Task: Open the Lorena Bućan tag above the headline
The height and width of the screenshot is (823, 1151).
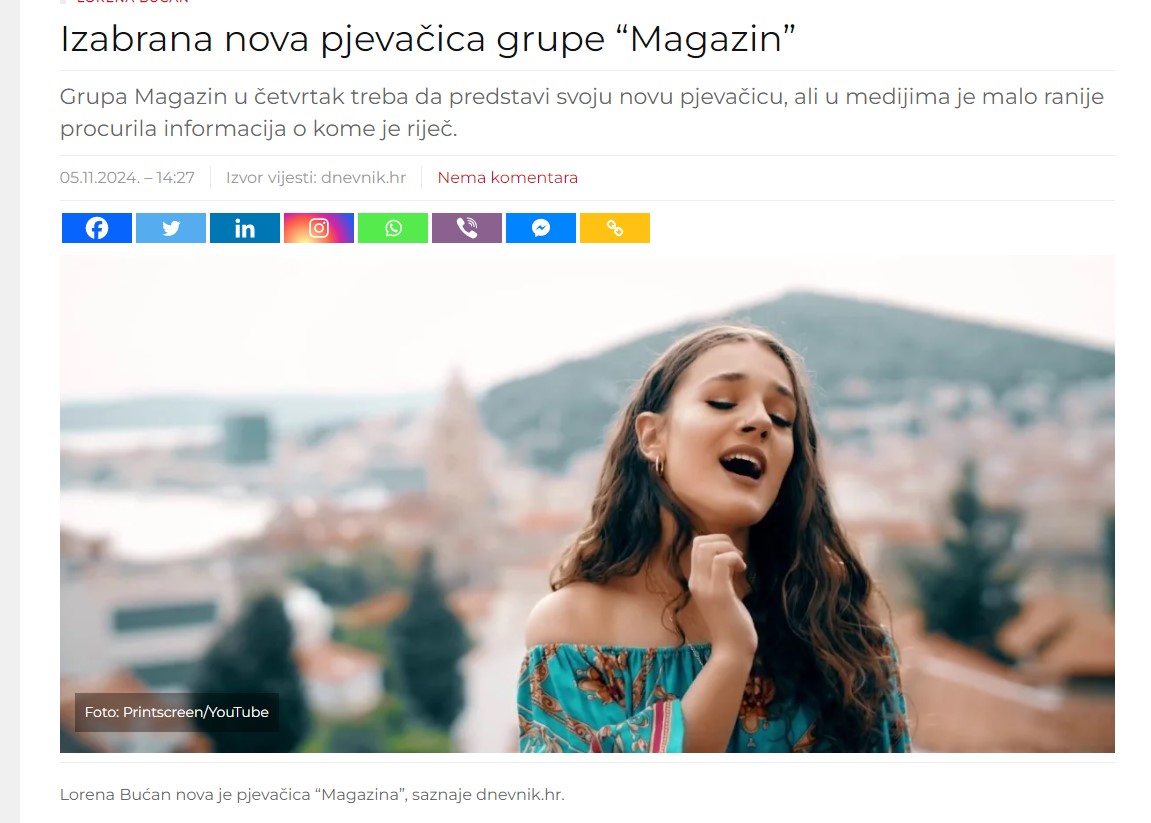Action: point(132,1)
